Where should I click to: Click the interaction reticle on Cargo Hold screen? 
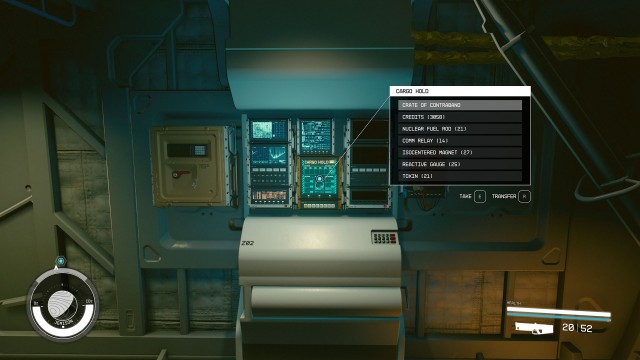[320, 179]
